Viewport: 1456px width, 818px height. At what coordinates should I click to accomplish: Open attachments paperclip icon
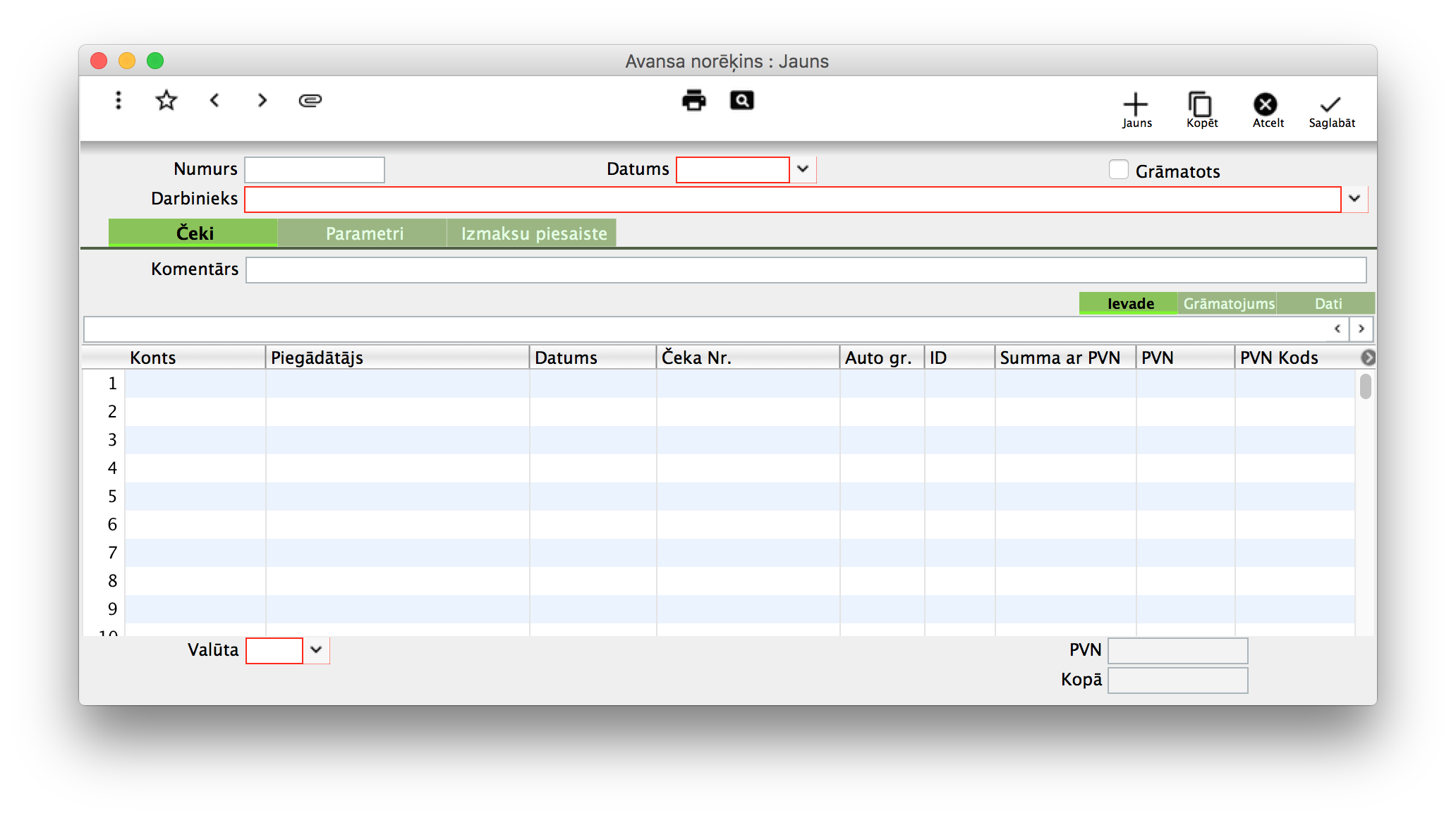point(310,100)
